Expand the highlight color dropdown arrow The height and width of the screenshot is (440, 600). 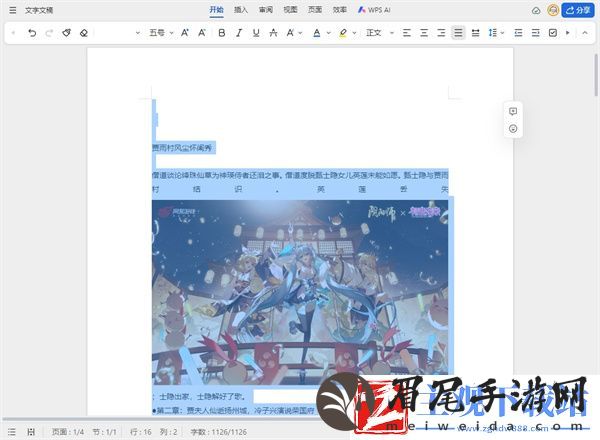pyautogui.click(x=354, y=33)
